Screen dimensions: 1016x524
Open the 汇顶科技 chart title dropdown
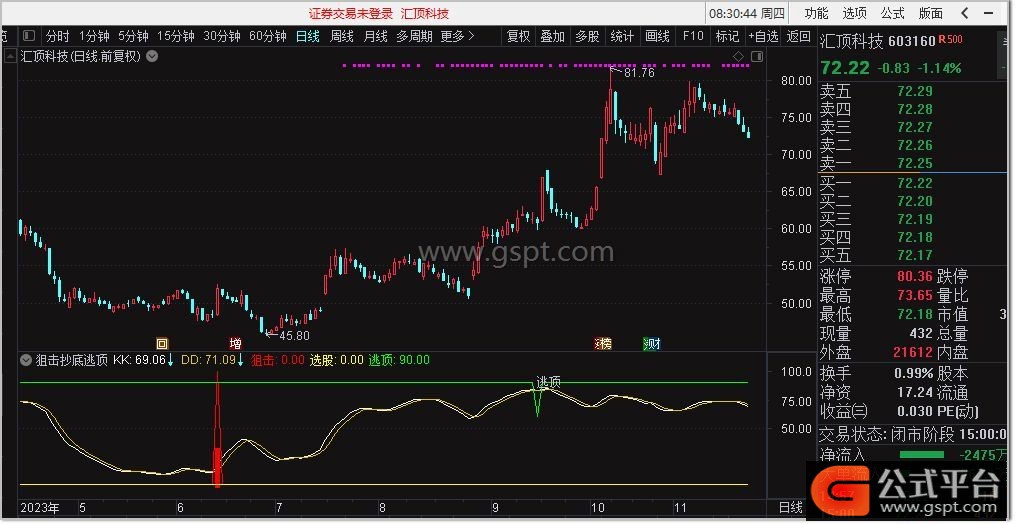point(152,56)
